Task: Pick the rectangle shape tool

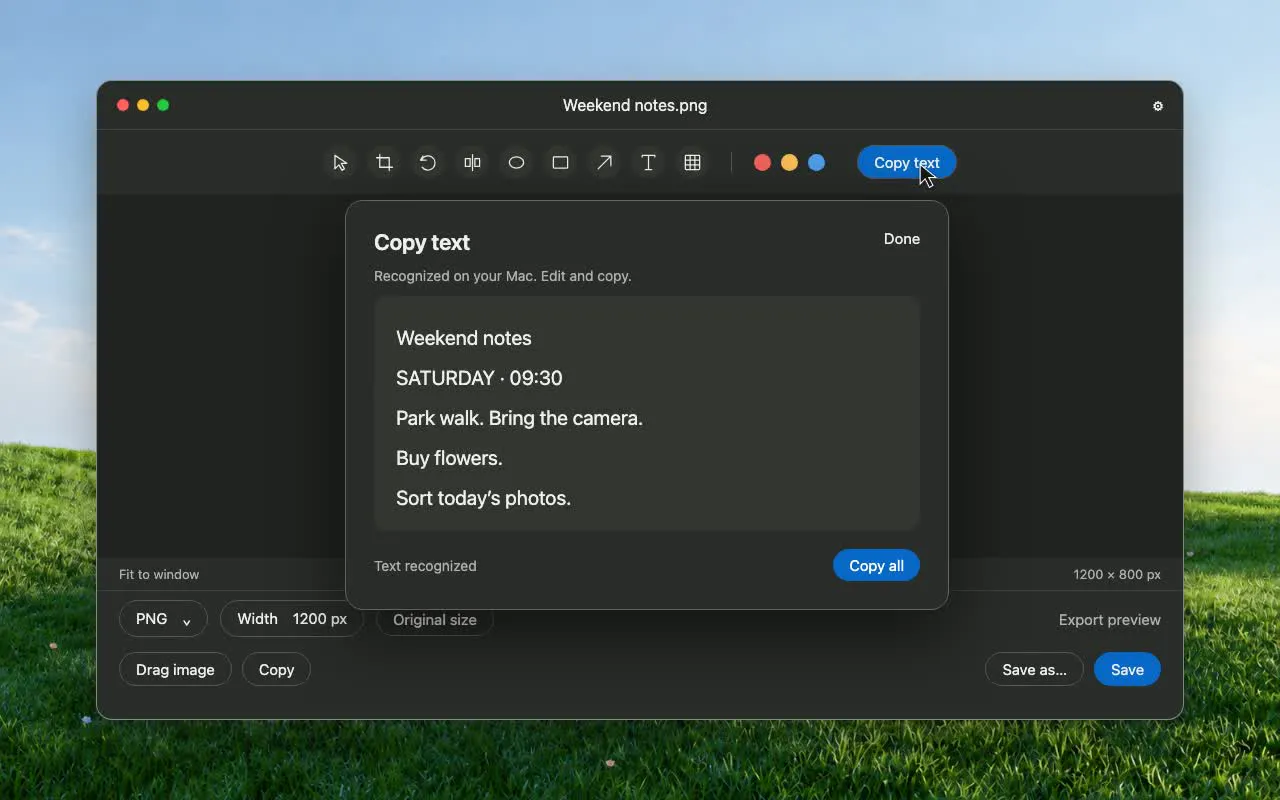Action: click(560, 163)
